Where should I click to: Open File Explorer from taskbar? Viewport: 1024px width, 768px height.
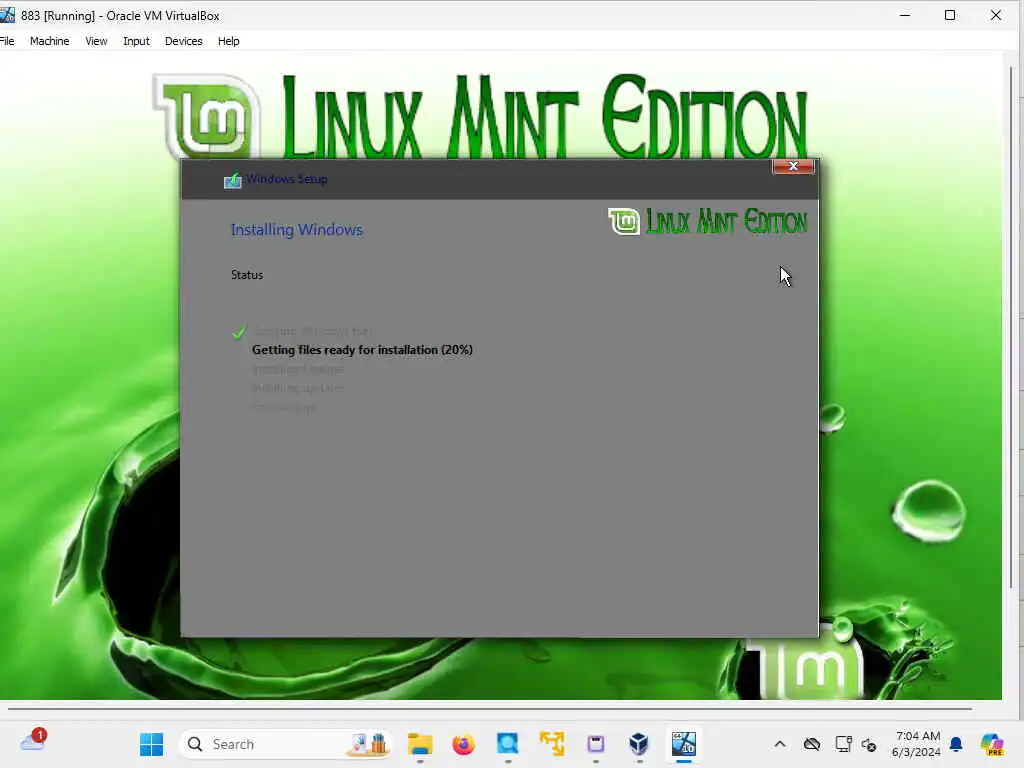[x=420, y=744]
